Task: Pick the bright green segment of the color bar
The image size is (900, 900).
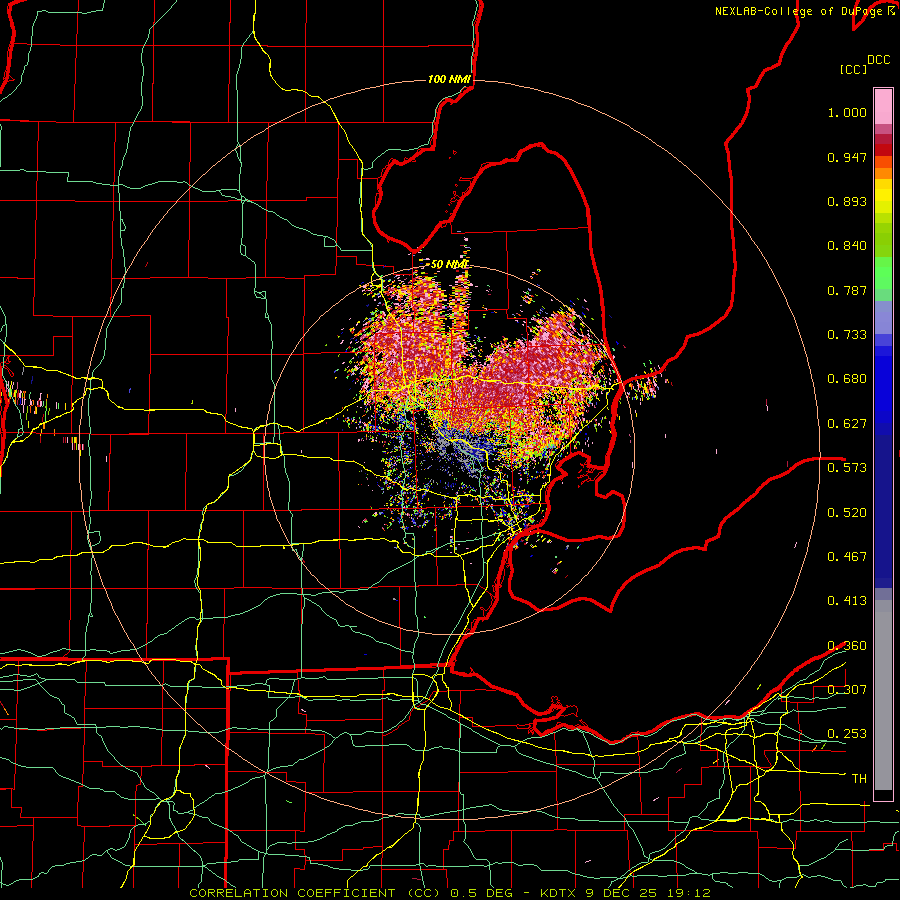Action: coord(883,273)
